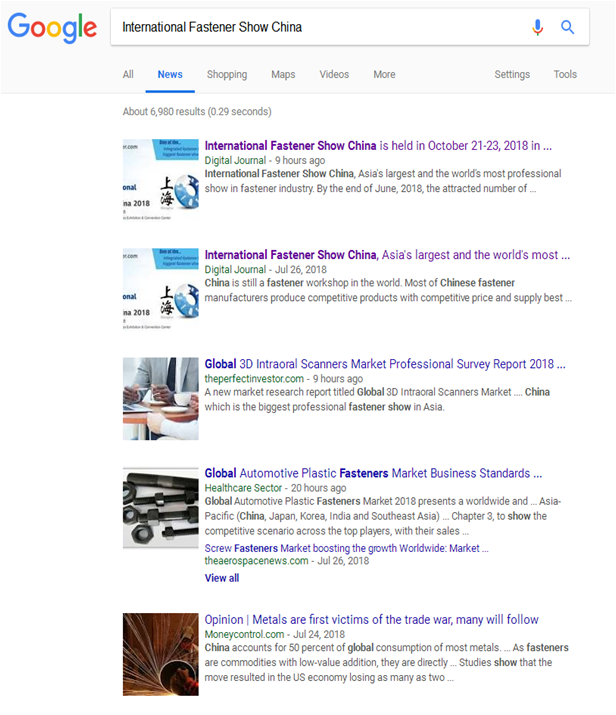The height and width of the screenshot is (715, 616).
Task: Switch to the Videos tab
Action: (334, 74)
